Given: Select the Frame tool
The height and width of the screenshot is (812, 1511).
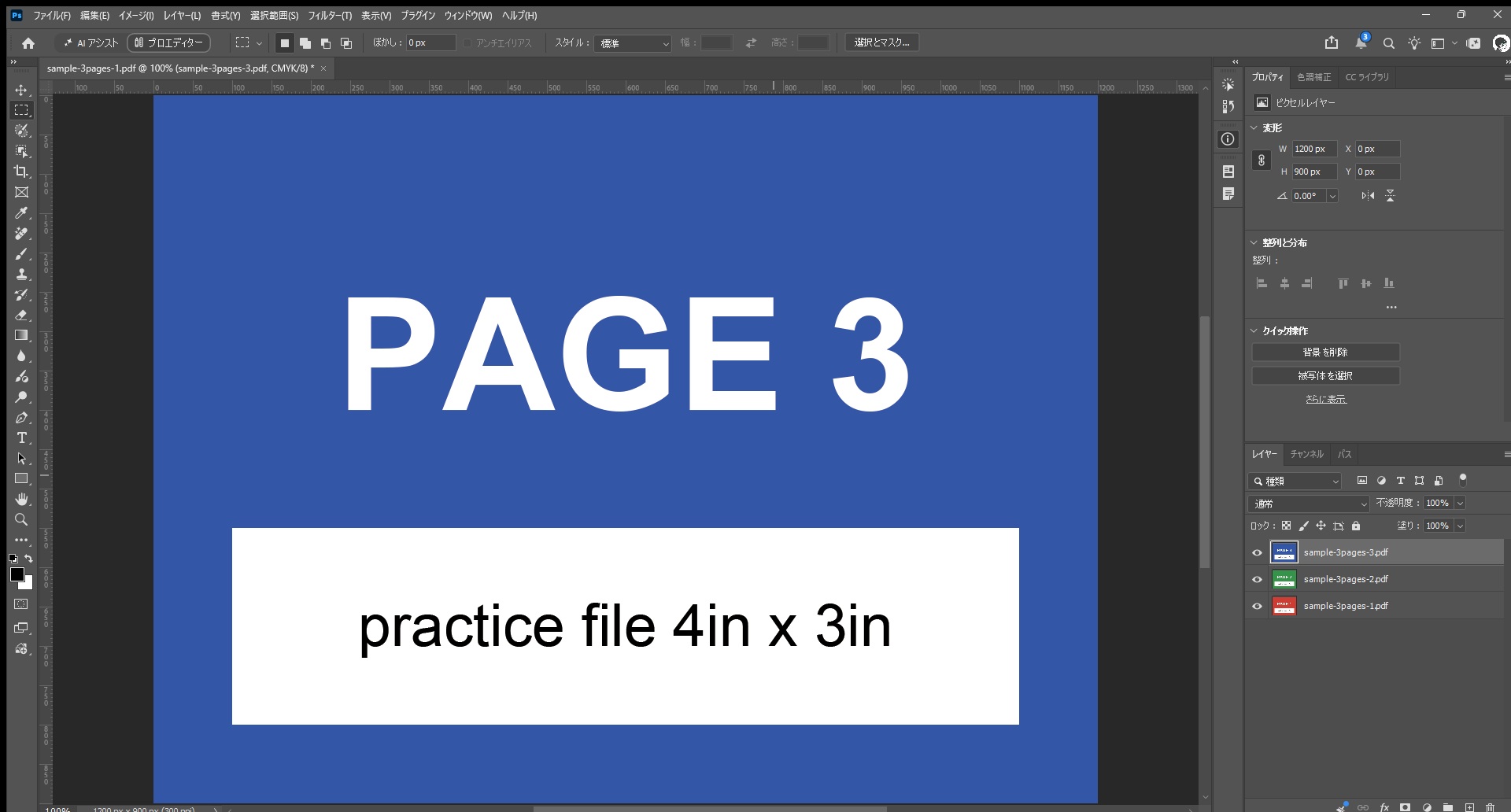Looking at the screenshot, I should 21,192.
